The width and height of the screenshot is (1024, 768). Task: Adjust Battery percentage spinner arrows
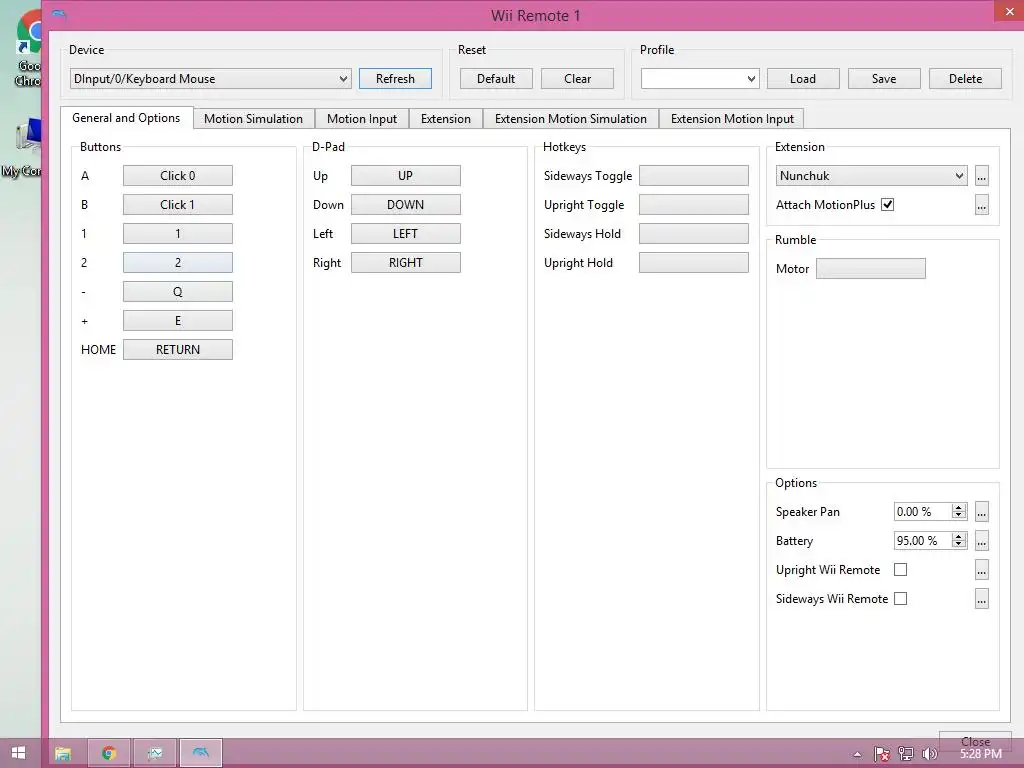point(959,540)
